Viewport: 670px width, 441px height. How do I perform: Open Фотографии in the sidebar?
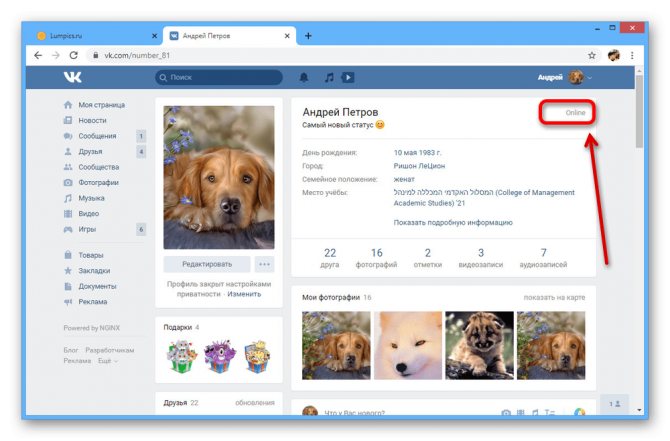[x=98, y=182]
